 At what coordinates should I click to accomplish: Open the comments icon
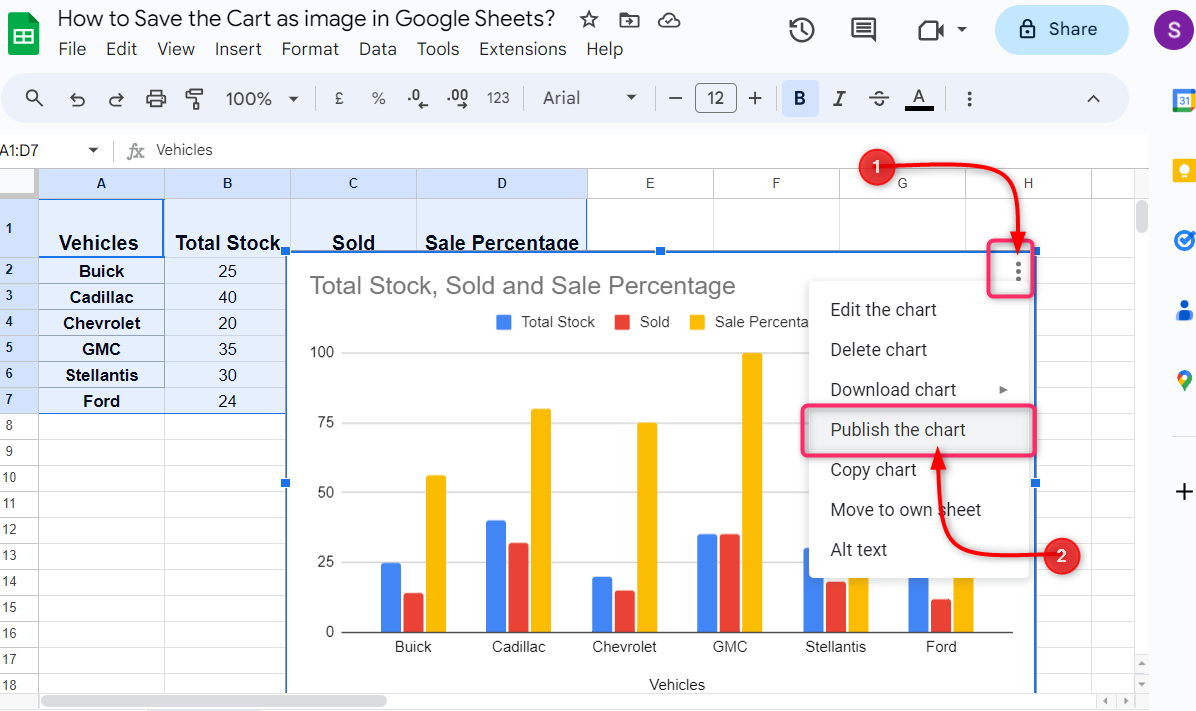(863, 30)
